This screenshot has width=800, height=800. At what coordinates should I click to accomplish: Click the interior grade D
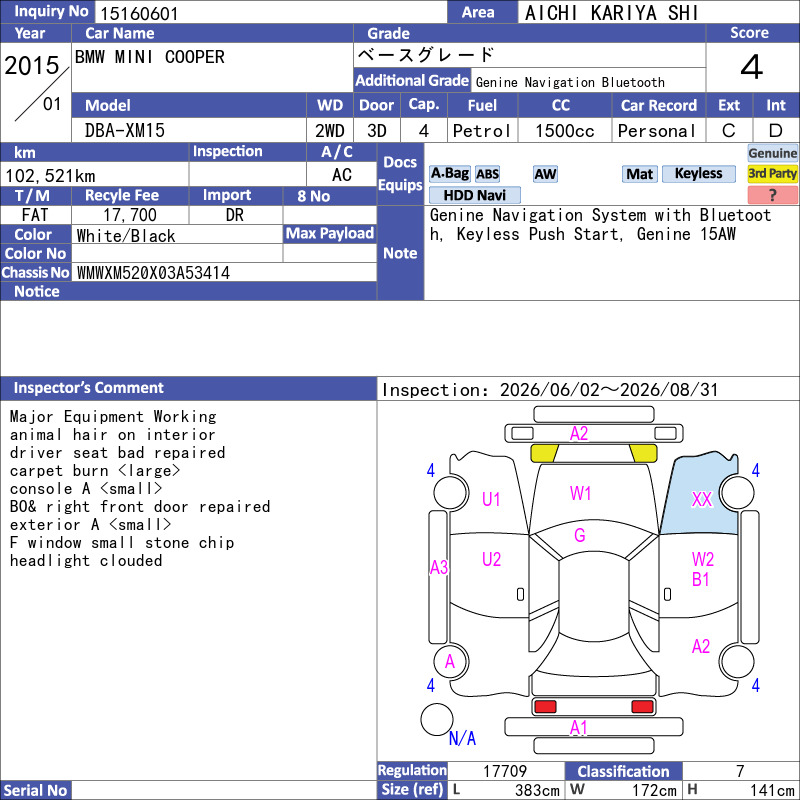coord(776,131)
